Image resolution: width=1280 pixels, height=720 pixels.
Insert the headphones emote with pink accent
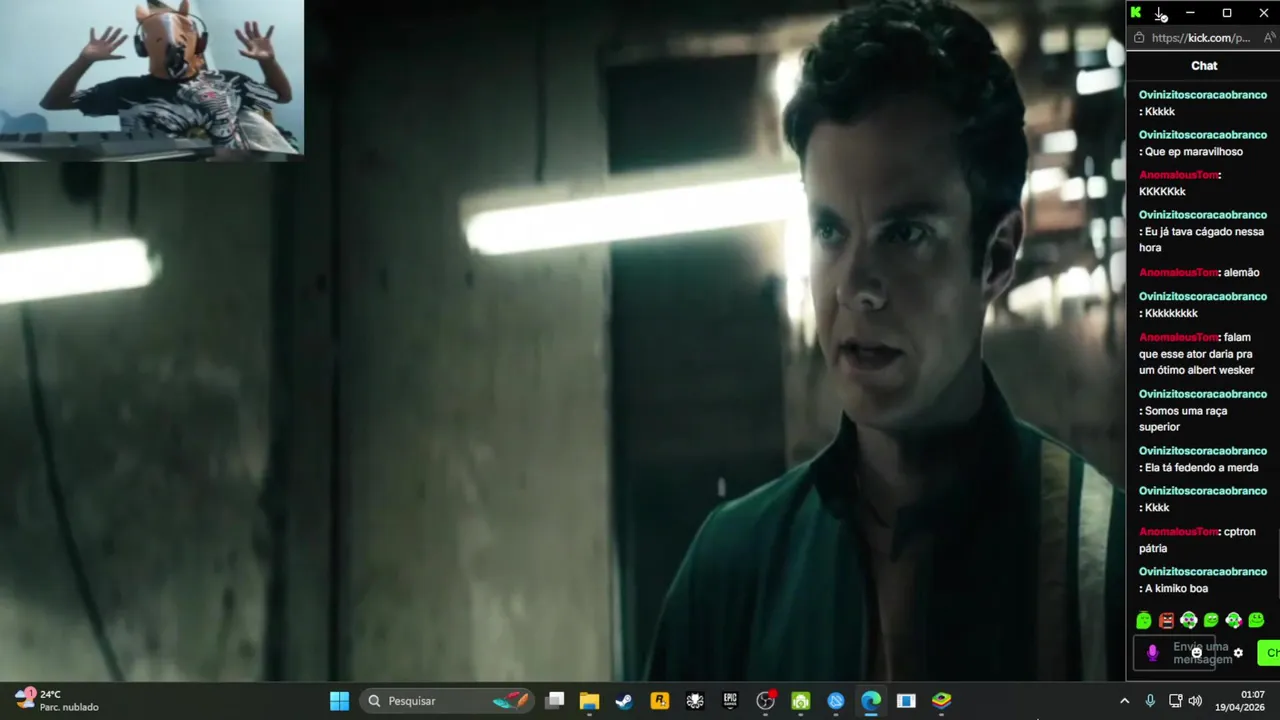(1234, 620)
